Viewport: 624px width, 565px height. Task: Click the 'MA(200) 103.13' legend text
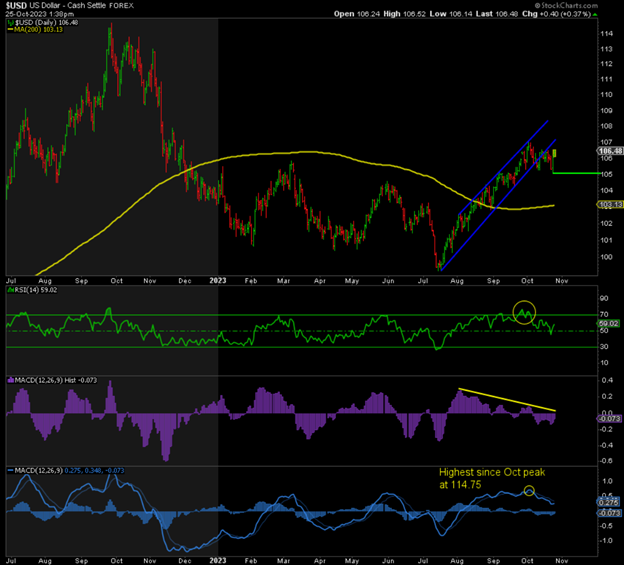(39, 30)
